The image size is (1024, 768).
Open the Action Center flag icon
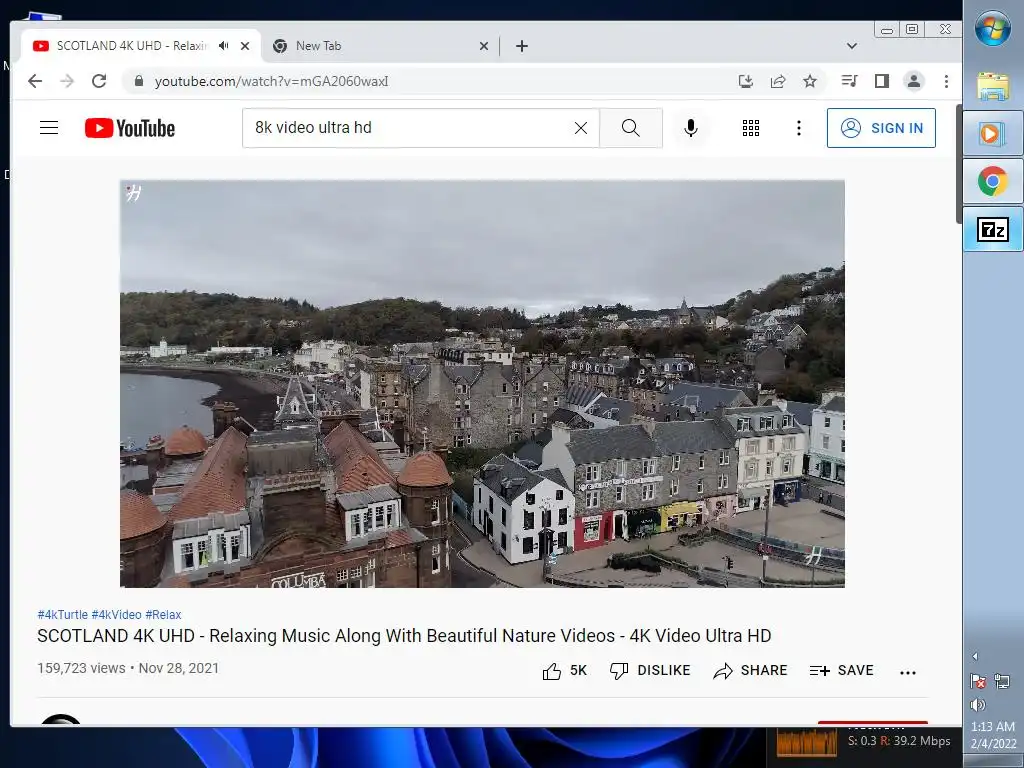click(978, 682)
